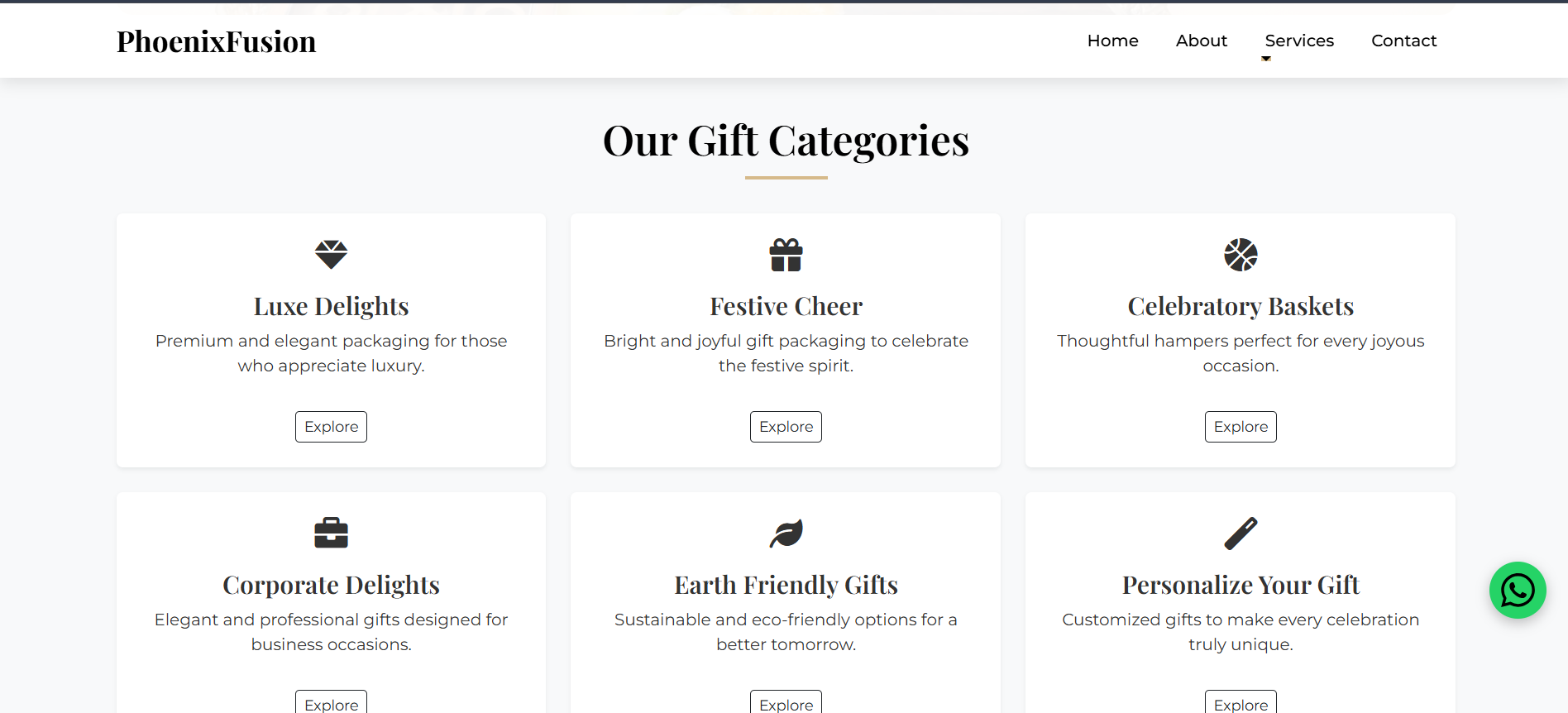Click the Celebratory Baskets ball icon
The image size is (1568, 713).
tap(1241, 255)
